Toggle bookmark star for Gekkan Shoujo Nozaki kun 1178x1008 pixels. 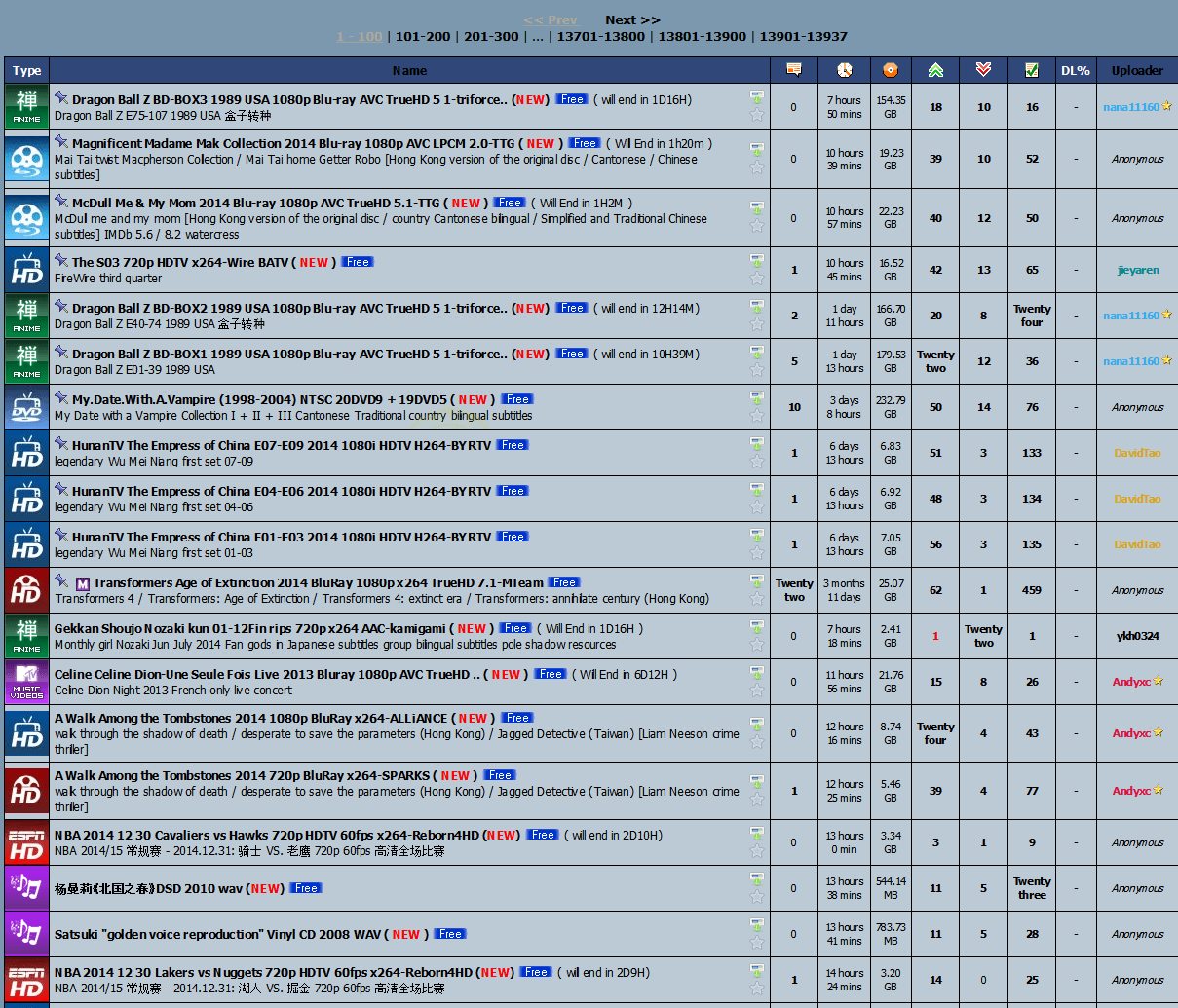coord(756,644)
